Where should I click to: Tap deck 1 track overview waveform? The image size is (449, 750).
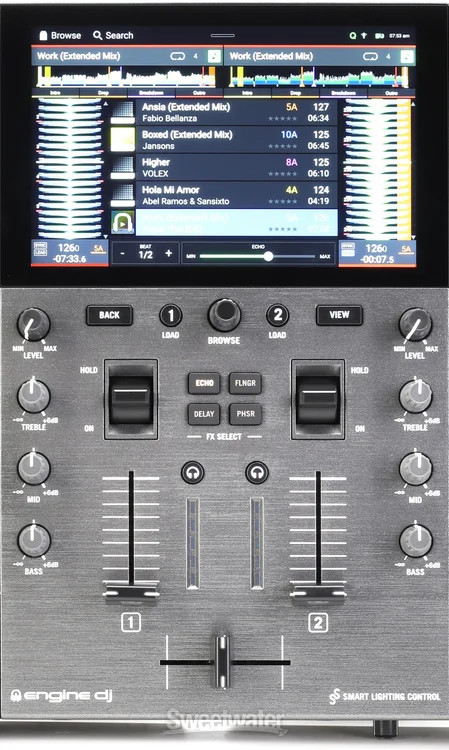tap(127, 77)
